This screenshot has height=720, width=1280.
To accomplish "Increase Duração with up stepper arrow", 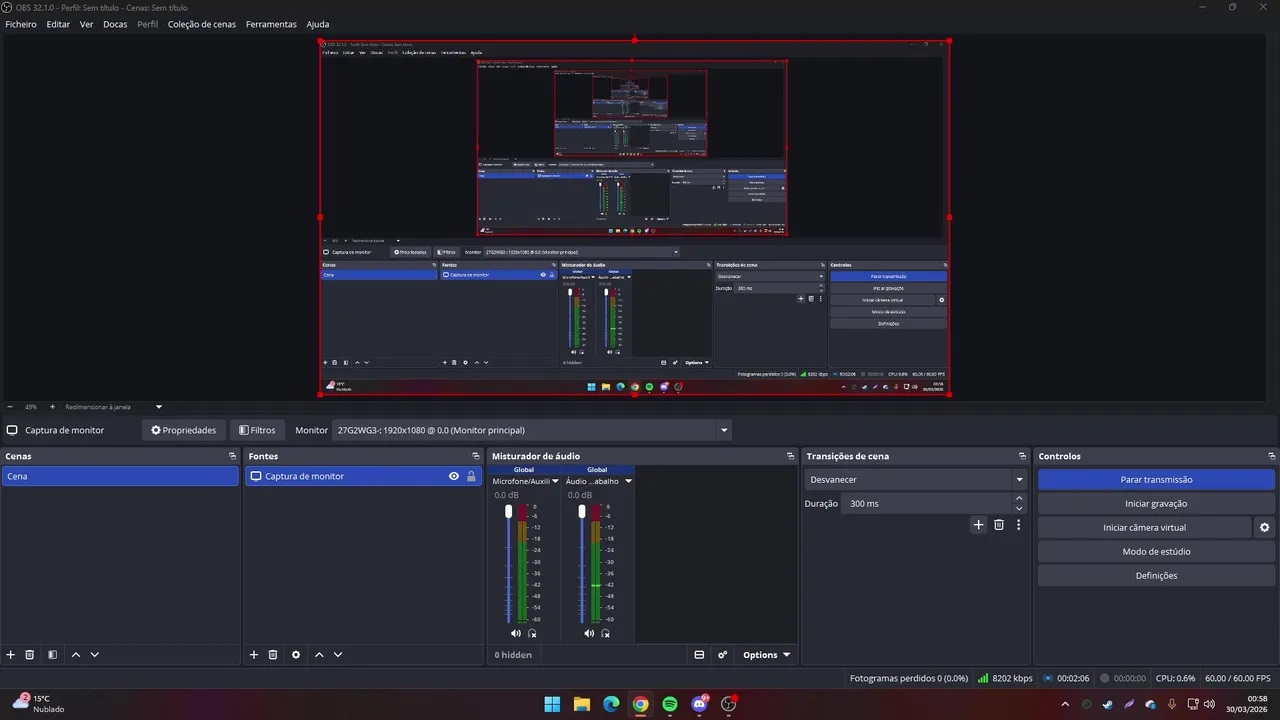I will click(x=1019, y=499).
